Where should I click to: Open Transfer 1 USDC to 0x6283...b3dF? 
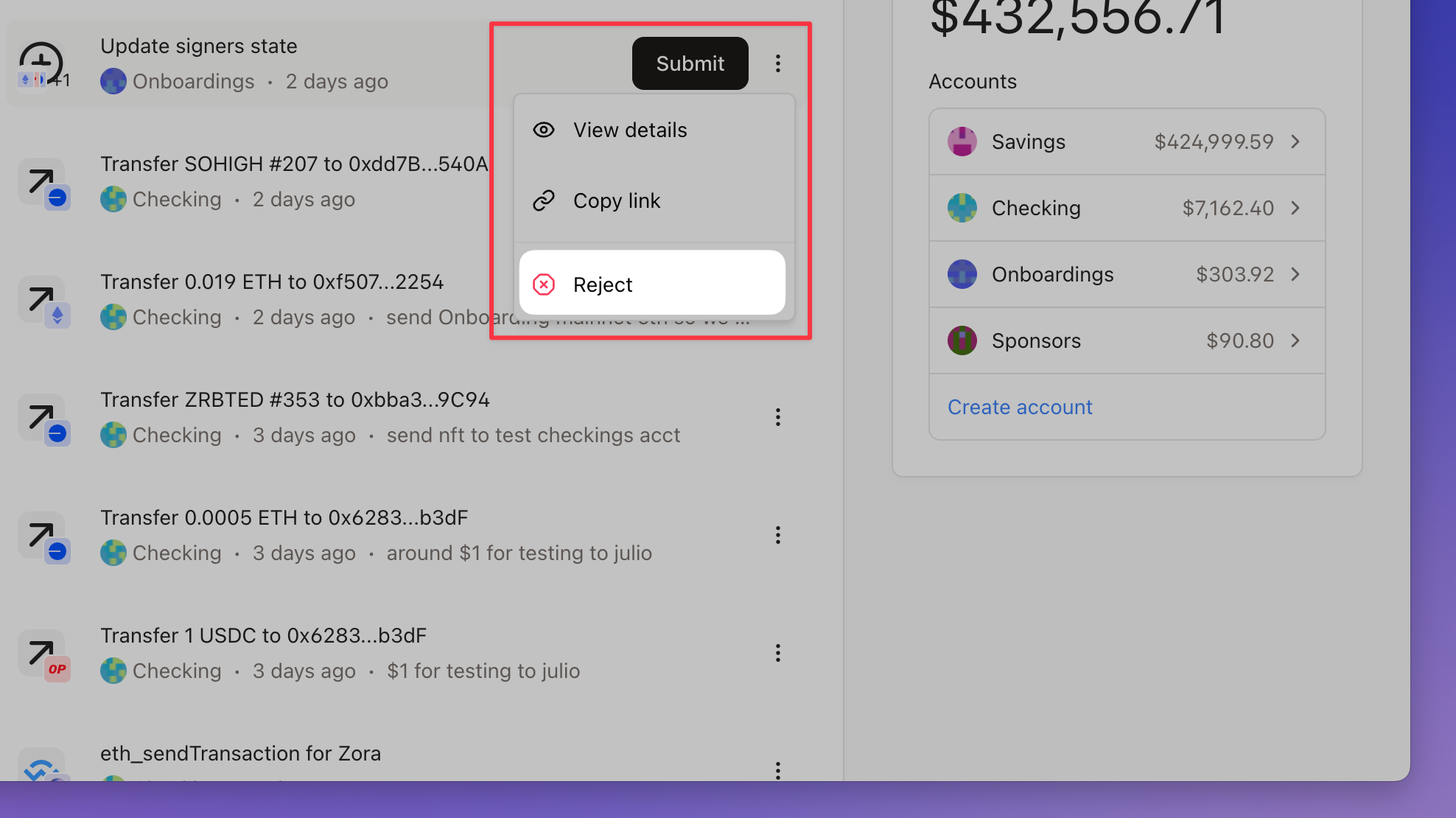click(x=263, y=635)
